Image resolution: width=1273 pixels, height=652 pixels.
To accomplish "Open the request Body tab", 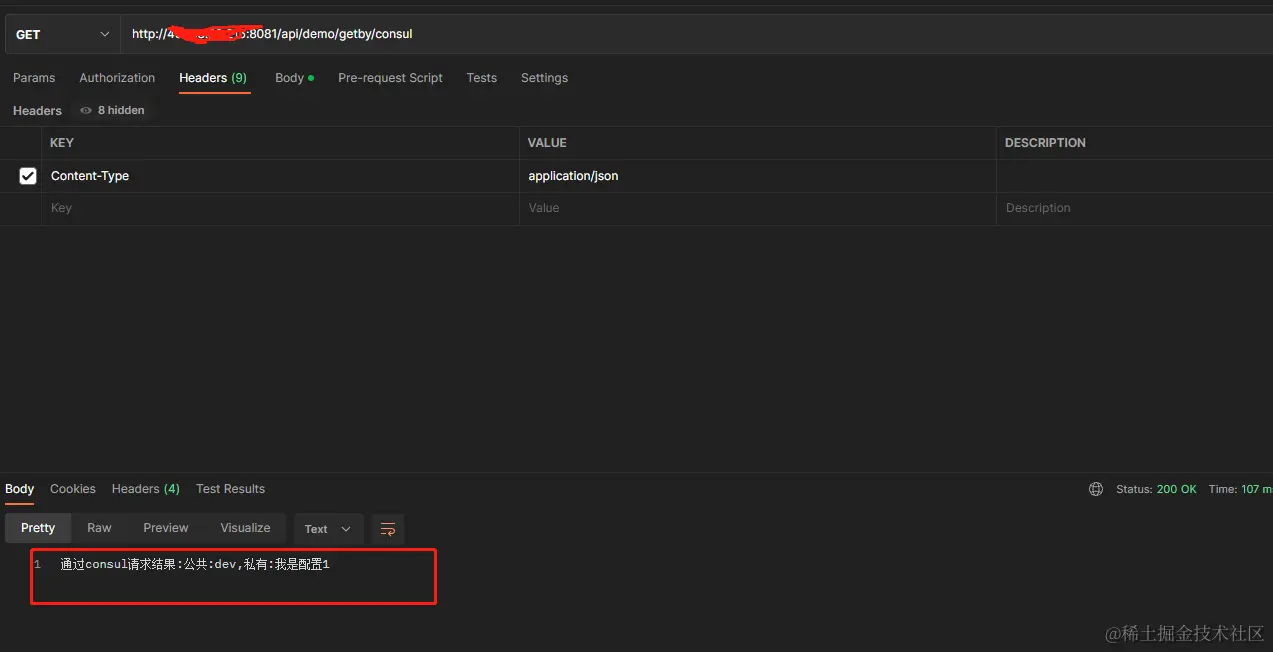I will click(294, 78).
